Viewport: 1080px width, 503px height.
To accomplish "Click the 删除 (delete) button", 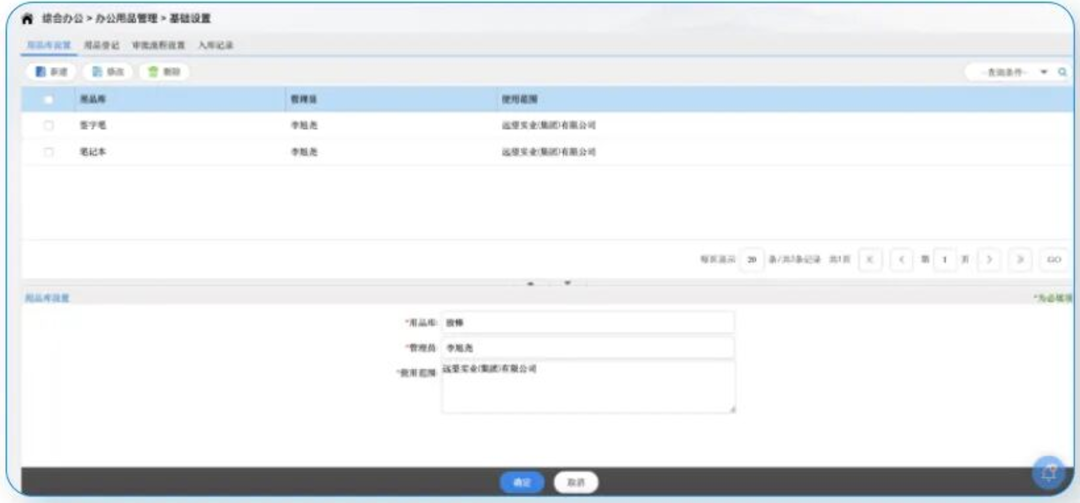I will point(164,72).
